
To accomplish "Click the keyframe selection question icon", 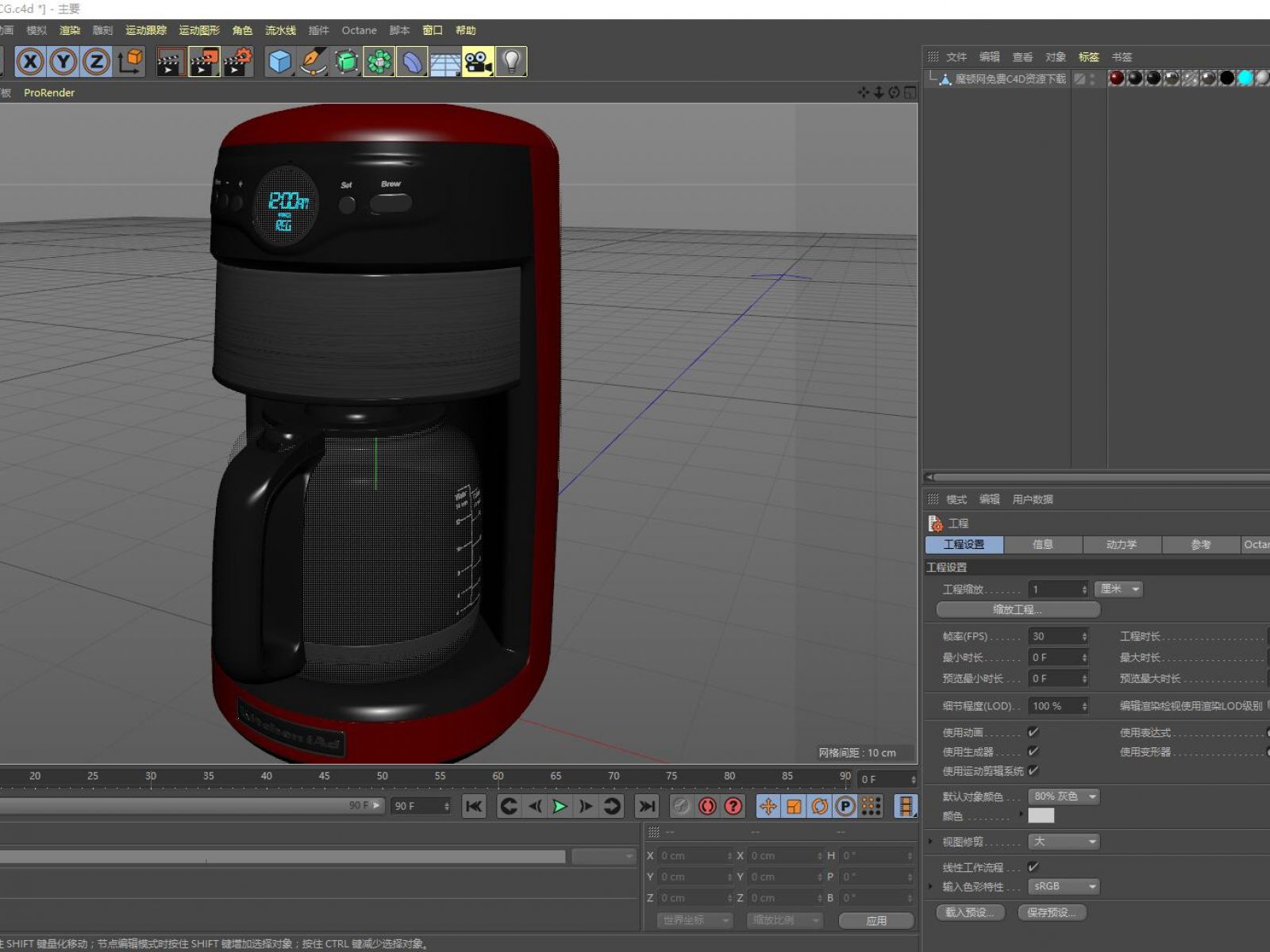I will click(733, 806).
